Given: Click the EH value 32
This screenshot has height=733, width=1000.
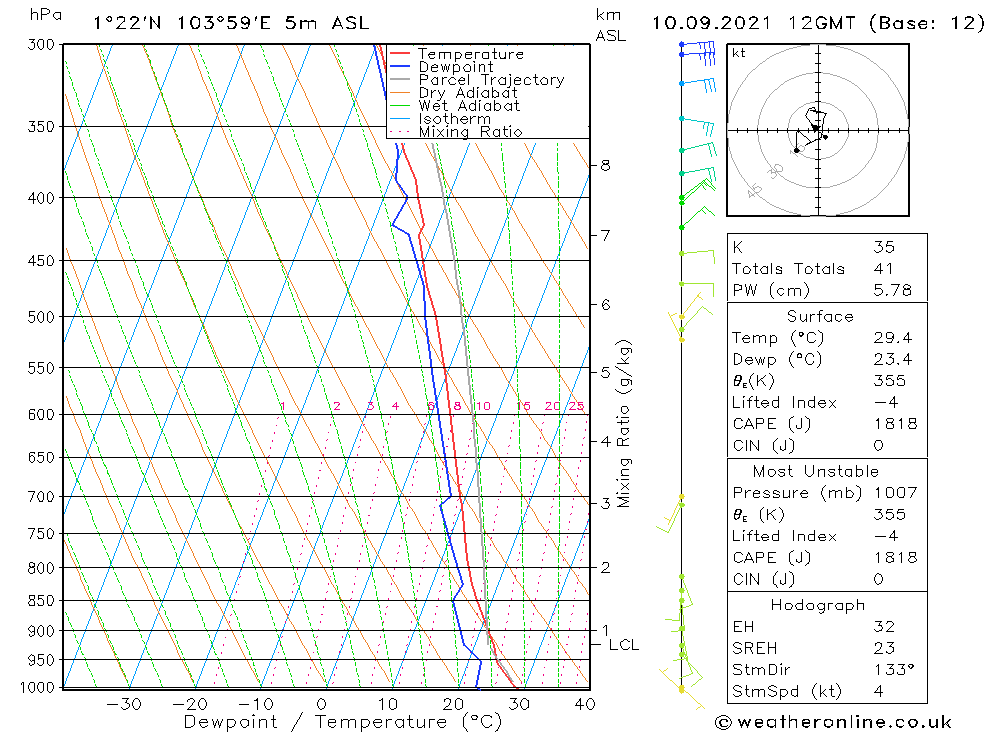Looking at the screenshot, I should coord(884,627).
